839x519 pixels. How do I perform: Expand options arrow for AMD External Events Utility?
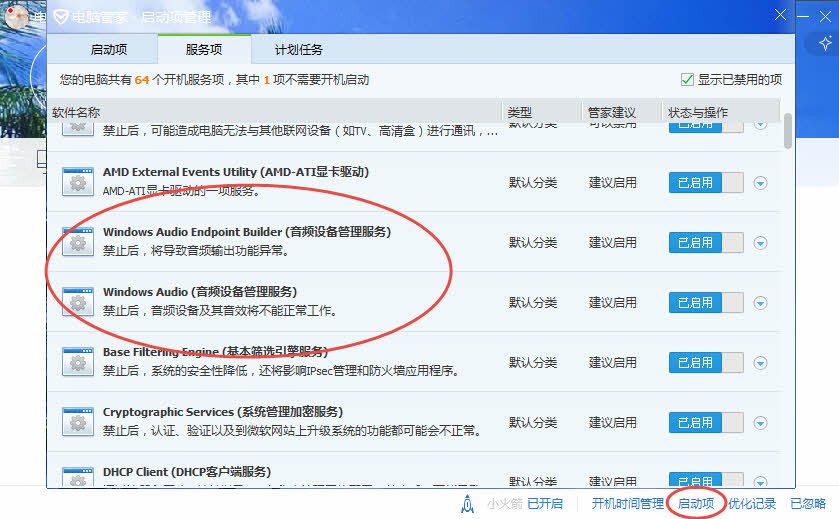pos(760,183)
